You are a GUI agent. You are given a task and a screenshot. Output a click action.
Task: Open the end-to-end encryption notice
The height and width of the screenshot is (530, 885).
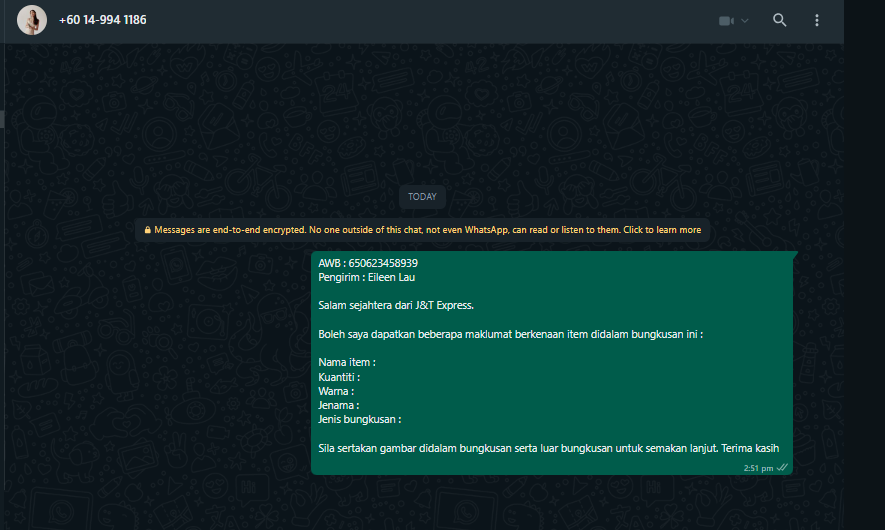tap(422, 230)
